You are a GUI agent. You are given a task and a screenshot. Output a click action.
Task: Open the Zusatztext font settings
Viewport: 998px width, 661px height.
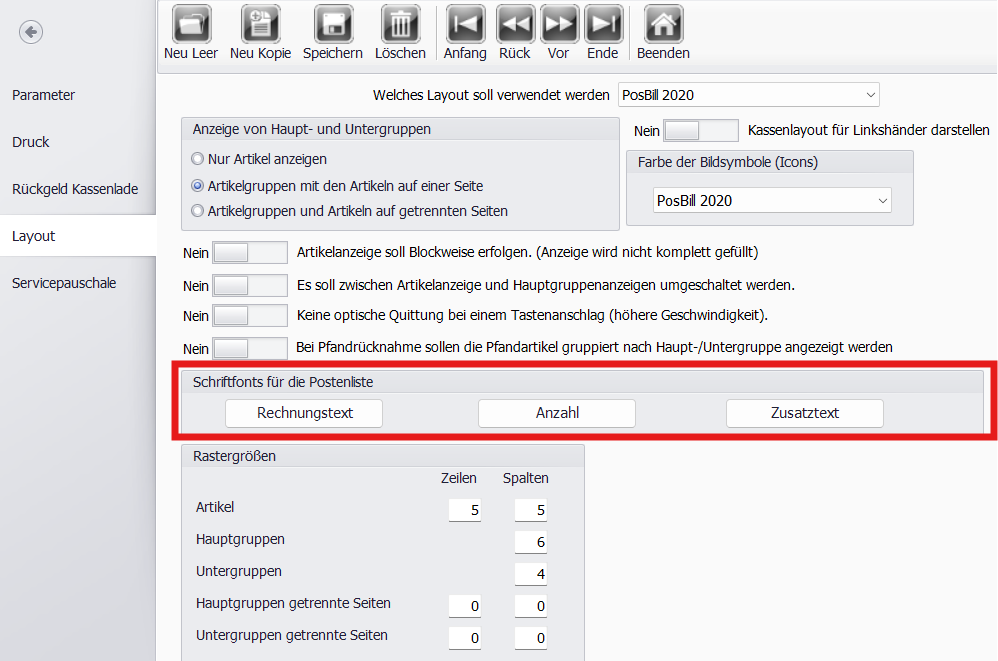804,413
